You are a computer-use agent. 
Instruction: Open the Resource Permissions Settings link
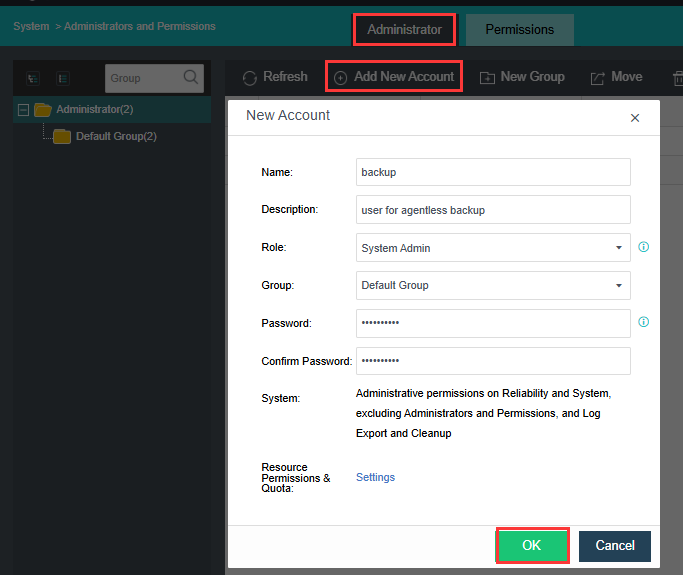pyautogui.click(x=375, y=477)
